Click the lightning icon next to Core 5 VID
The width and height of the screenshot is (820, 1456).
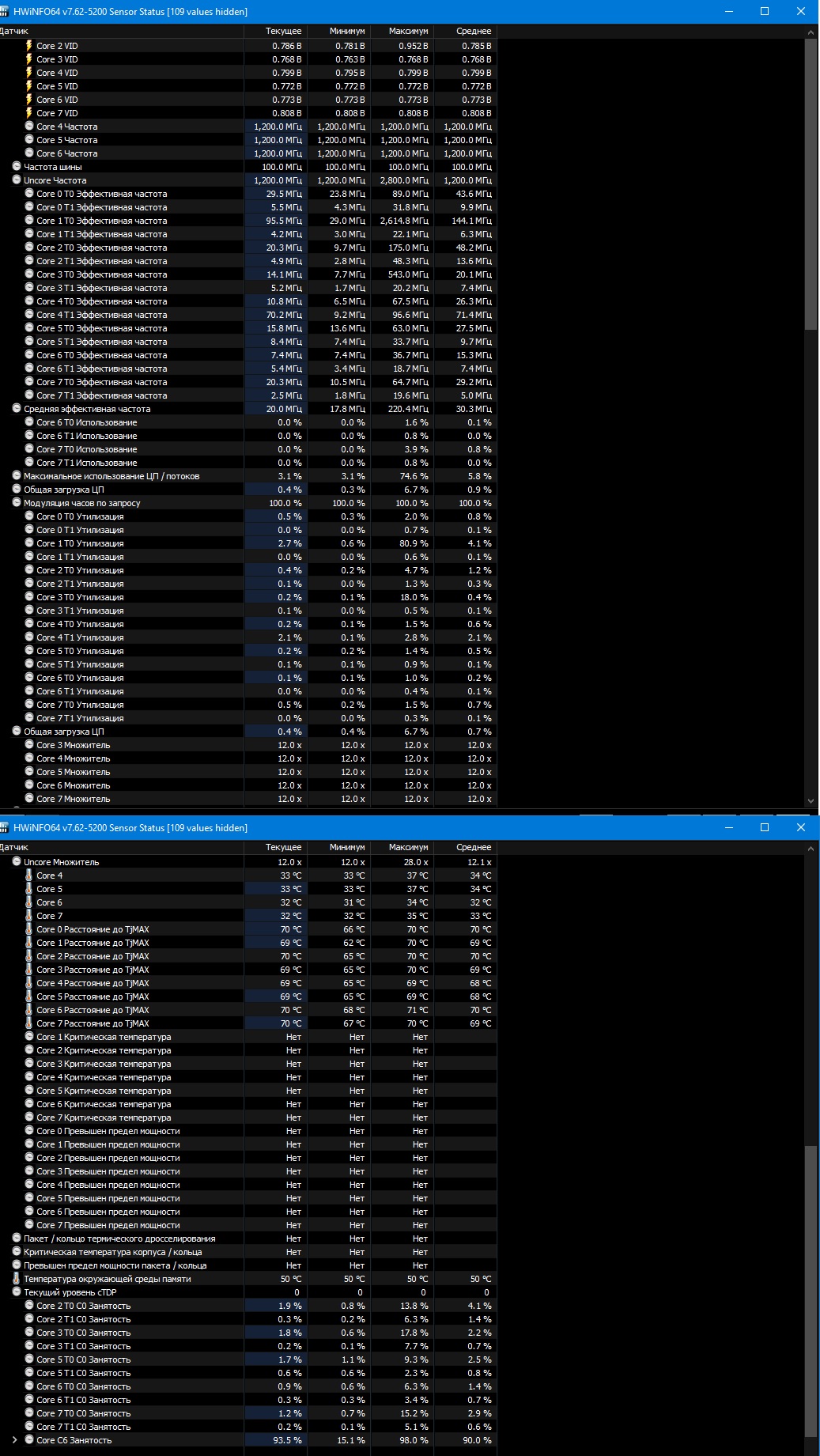click(x=29, y=86)
